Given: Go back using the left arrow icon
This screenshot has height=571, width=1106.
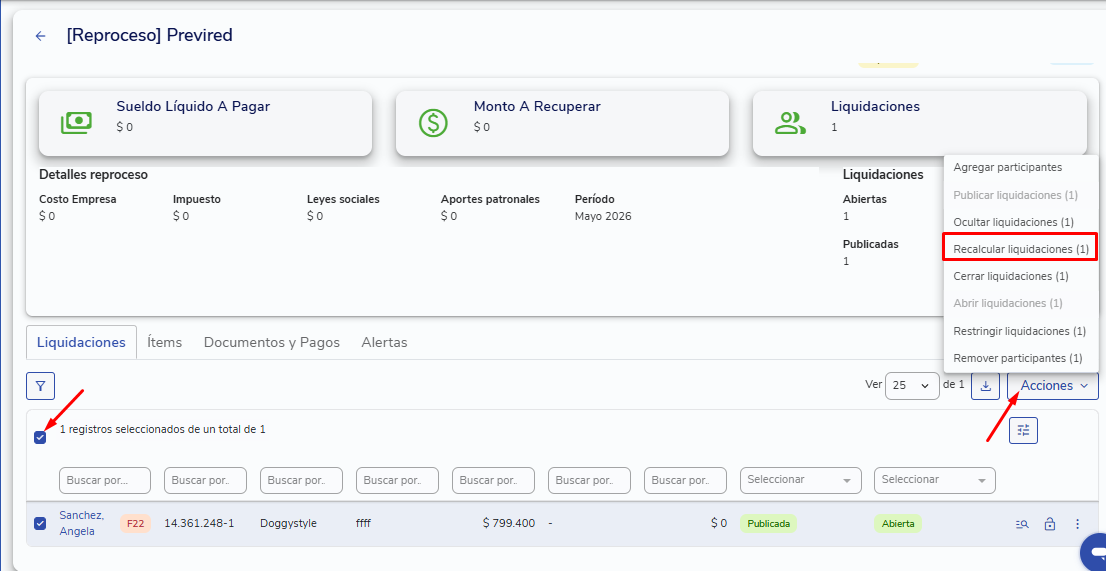Looking at the screenshot, I should (x=41, y=36).
